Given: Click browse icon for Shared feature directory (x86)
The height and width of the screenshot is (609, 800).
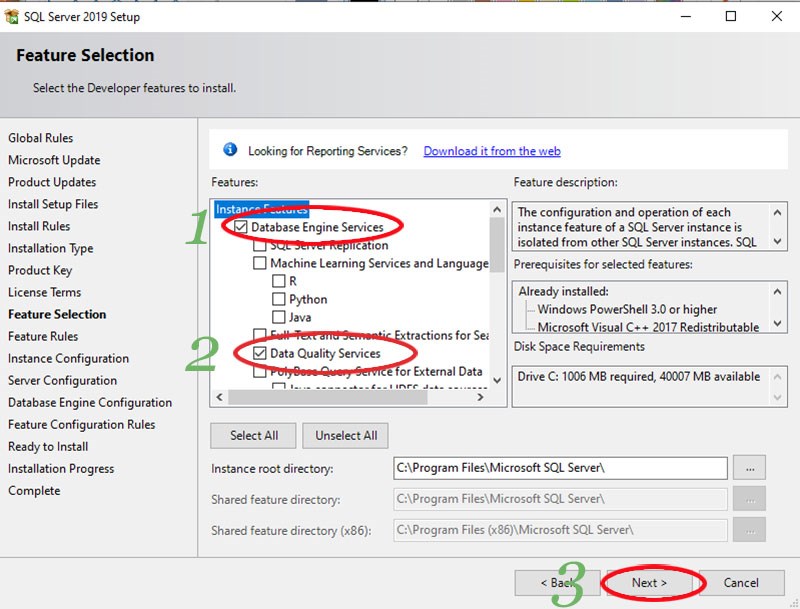Looking at the screenshot, I should tap(749, 530).
